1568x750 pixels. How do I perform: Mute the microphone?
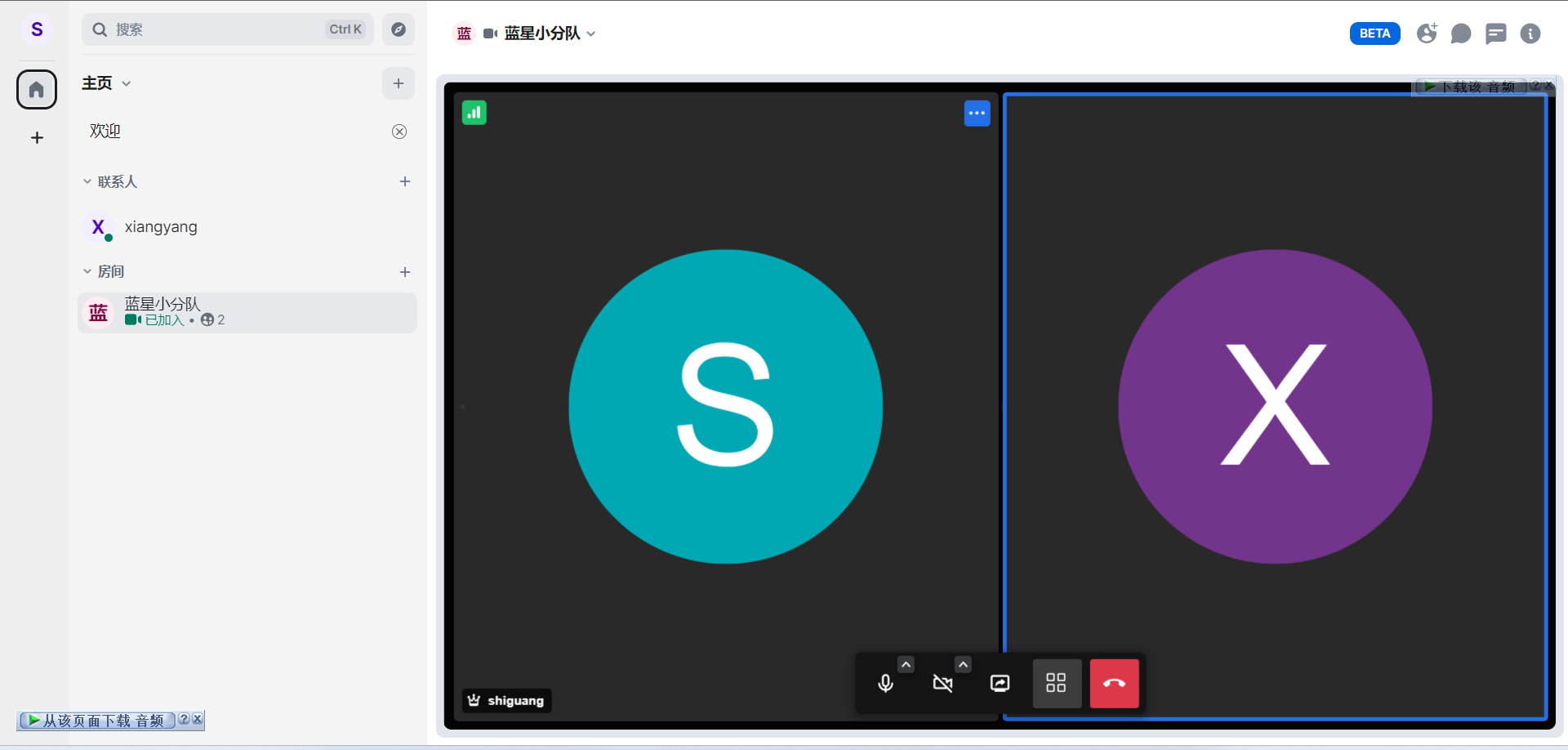tap(885, 683)
